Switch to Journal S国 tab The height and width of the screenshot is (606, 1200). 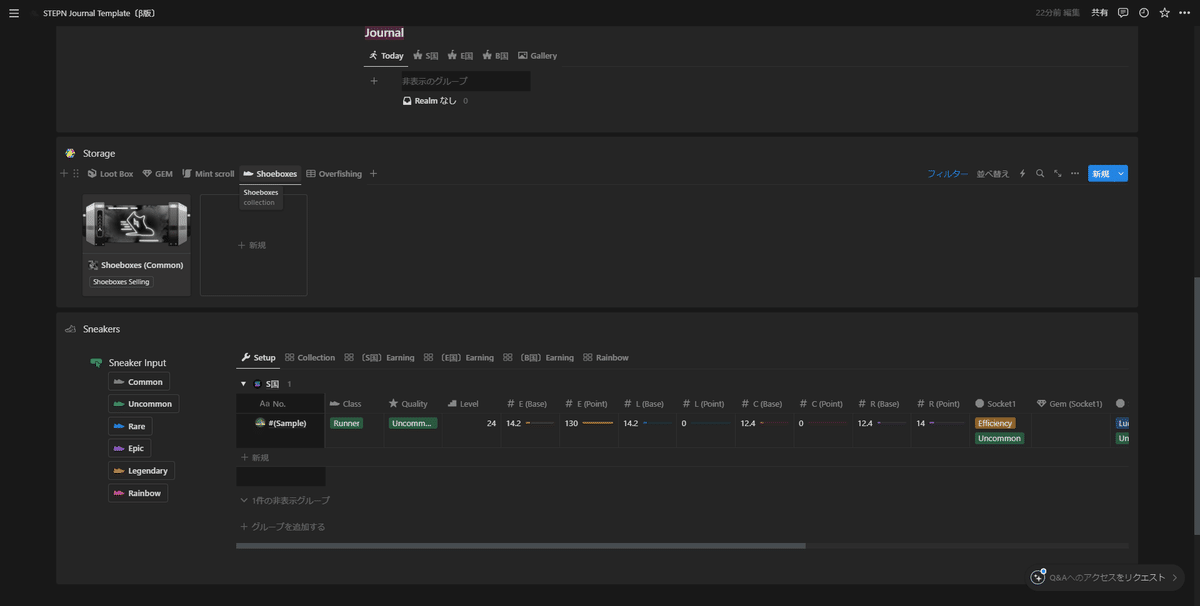[427, 56]
